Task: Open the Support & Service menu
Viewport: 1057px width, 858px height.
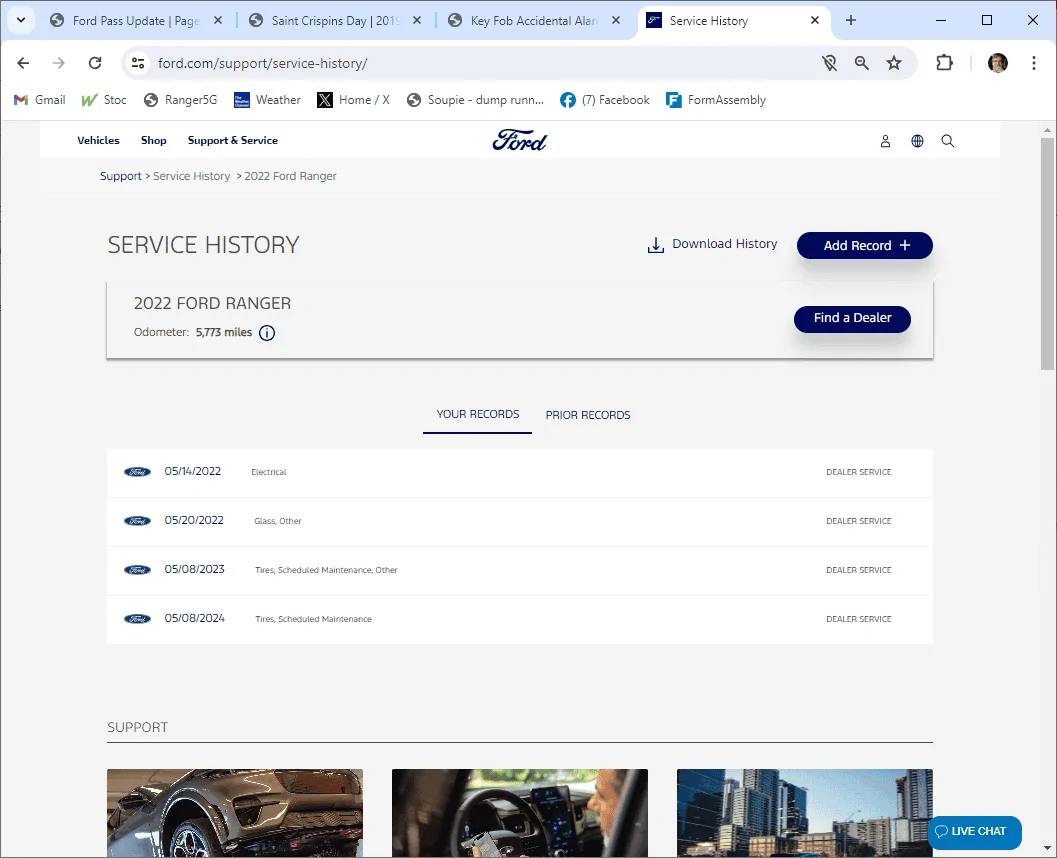Action: click(x=233, y=140)
